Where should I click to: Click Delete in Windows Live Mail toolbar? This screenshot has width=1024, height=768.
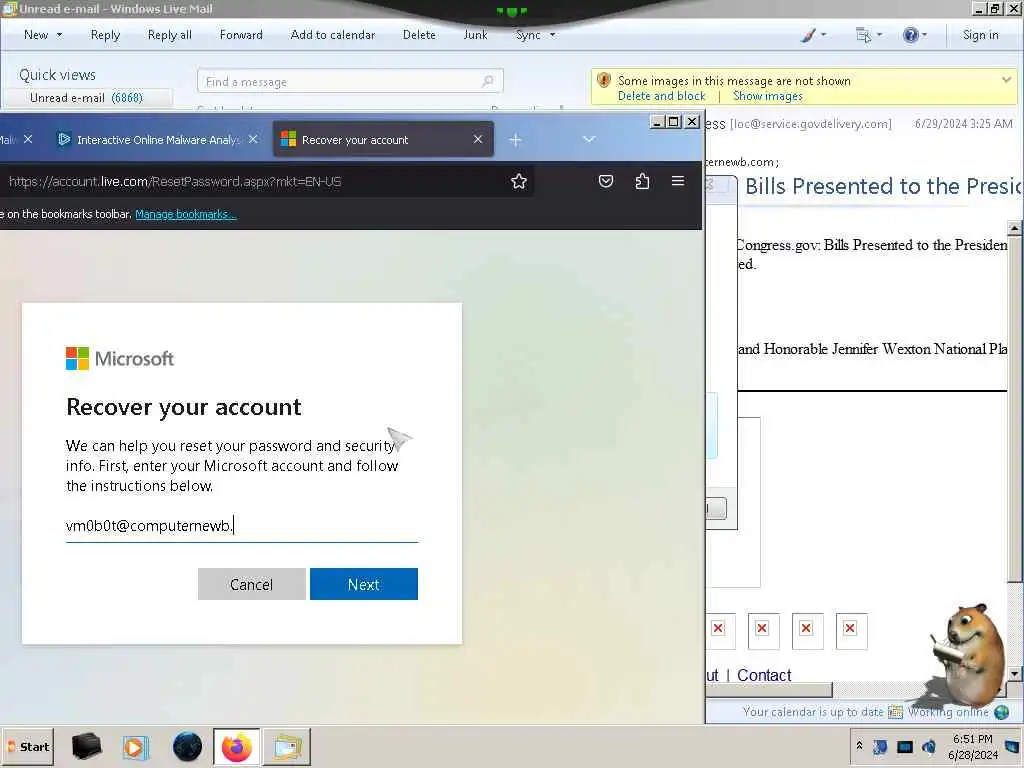pos(419,35)
